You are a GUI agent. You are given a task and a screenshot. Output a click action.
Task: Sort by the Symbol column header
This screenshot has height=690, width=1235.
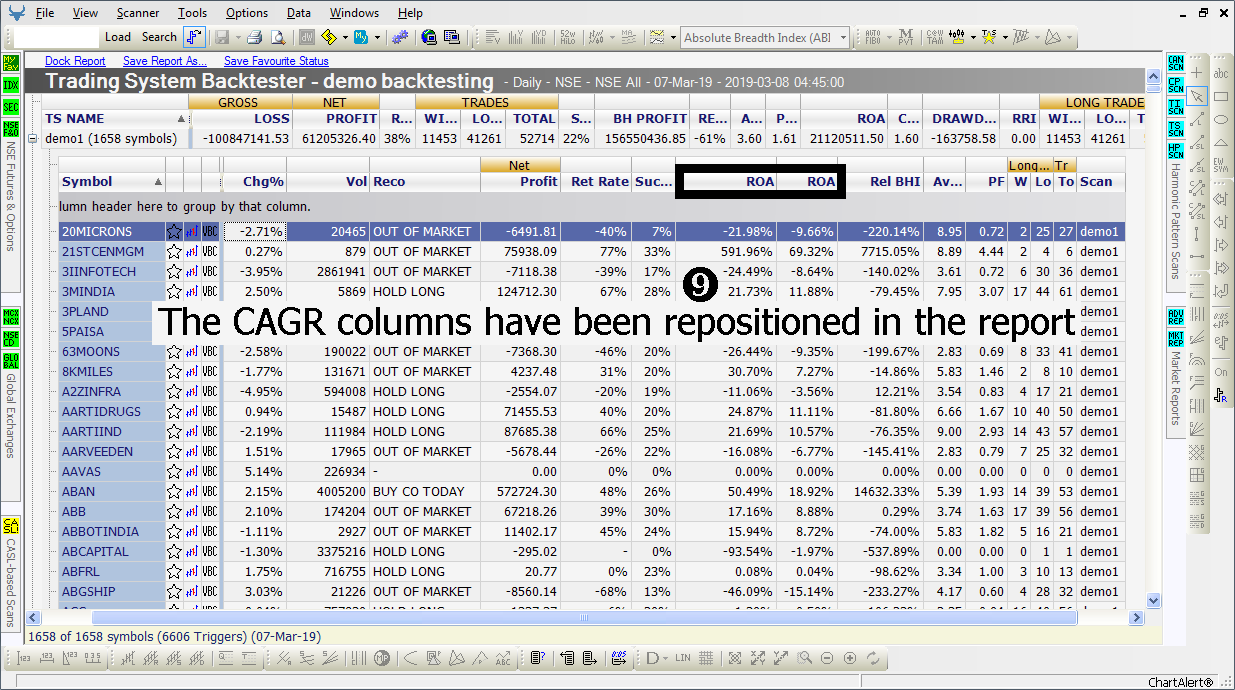[x=112, y=182]
